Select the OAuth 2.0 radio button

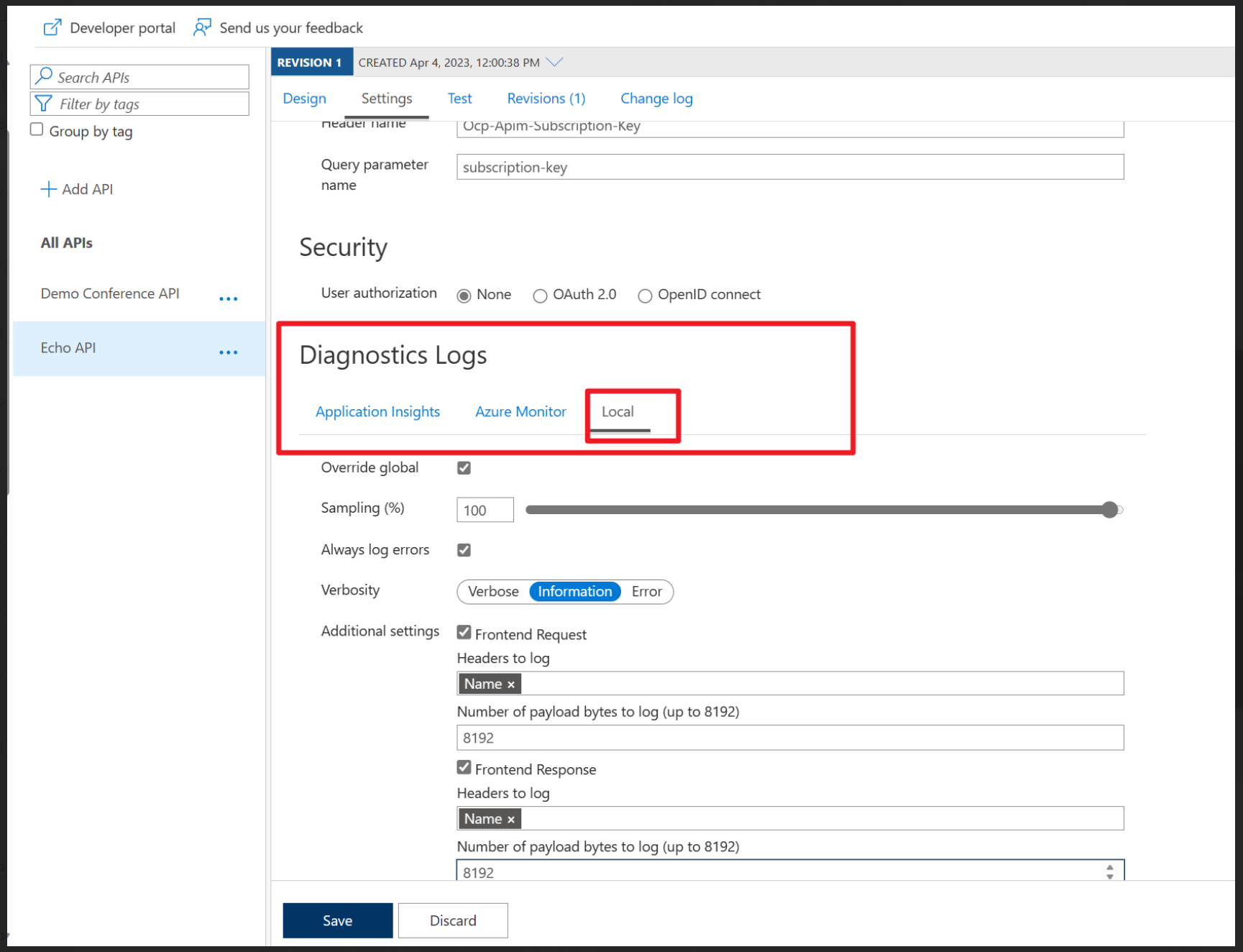[540, 296]
